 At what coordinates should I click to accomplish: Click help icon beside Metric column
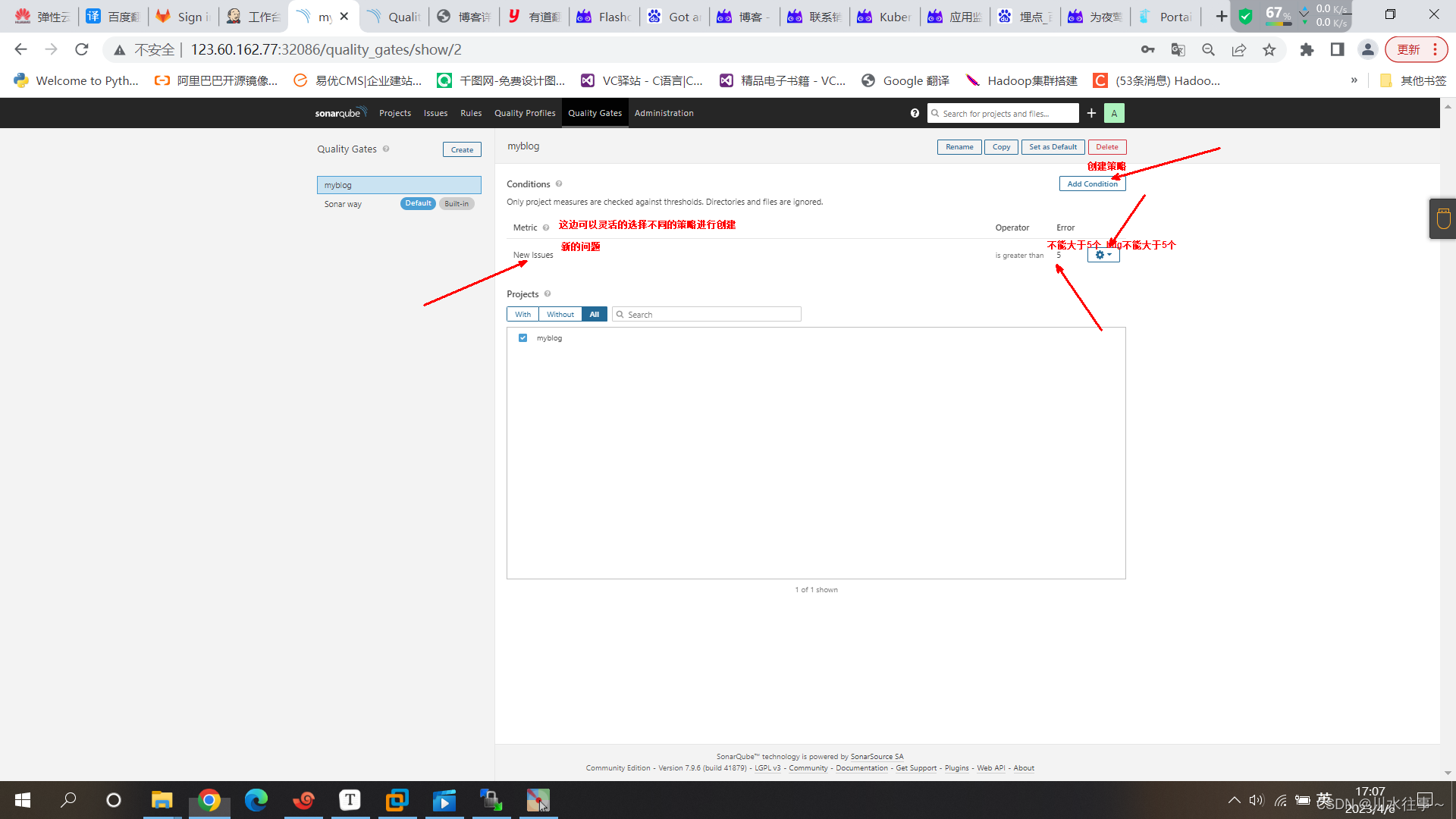546,227
